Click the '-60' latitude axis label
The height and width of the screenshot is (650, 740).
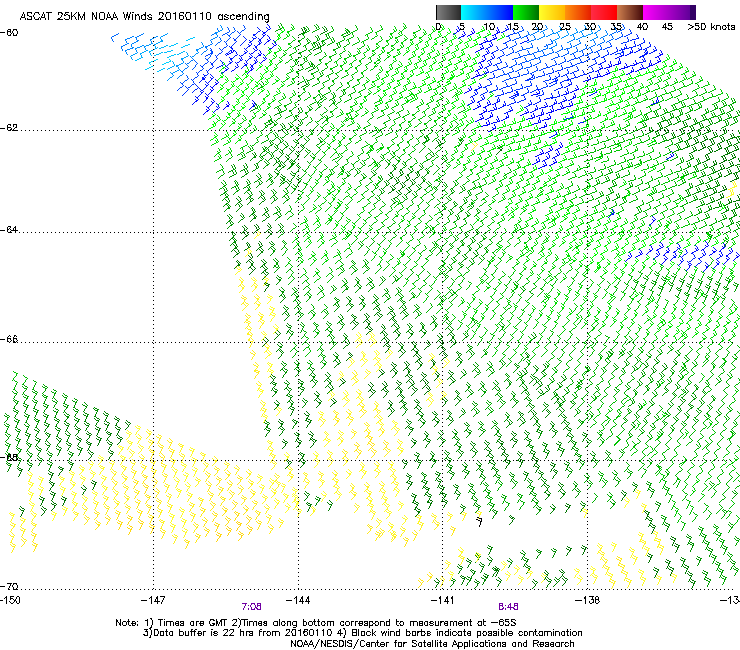pos(9,33)
